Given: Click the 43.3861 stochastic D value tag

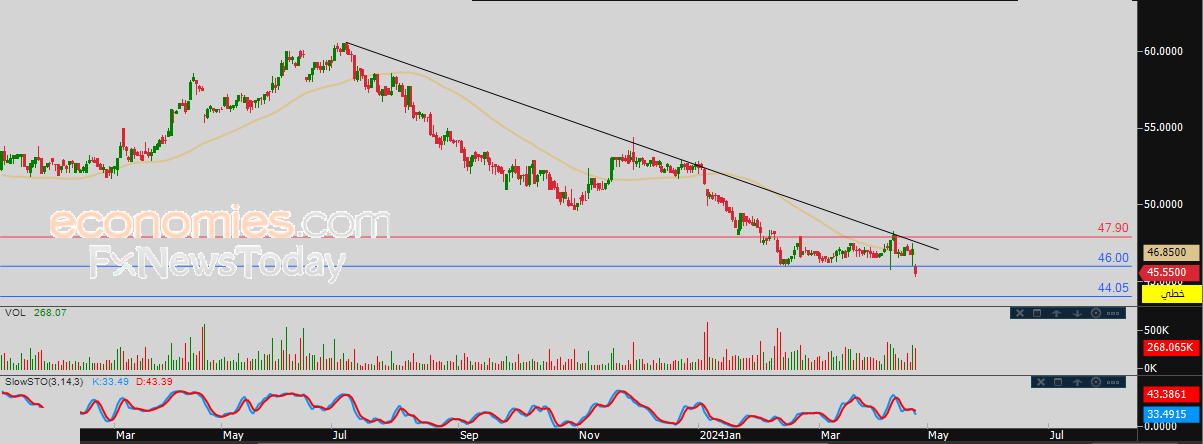Looking at the screenshot, I should click(x=1171, y=396).
